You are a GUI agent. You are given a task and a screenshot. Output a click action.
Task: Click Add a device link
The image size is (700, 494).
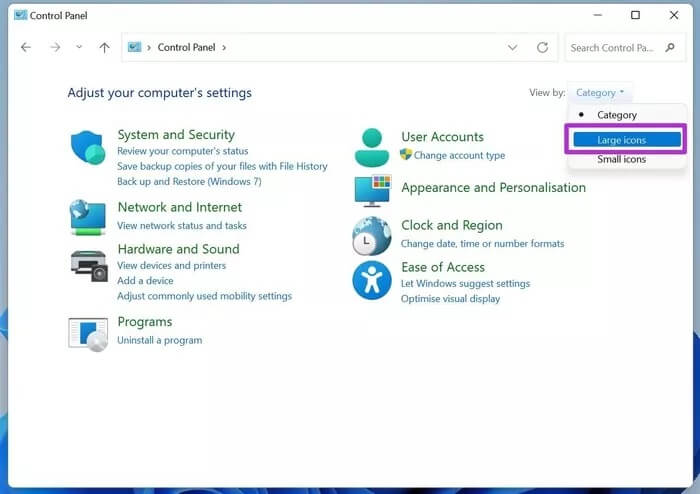click(145, 281)
